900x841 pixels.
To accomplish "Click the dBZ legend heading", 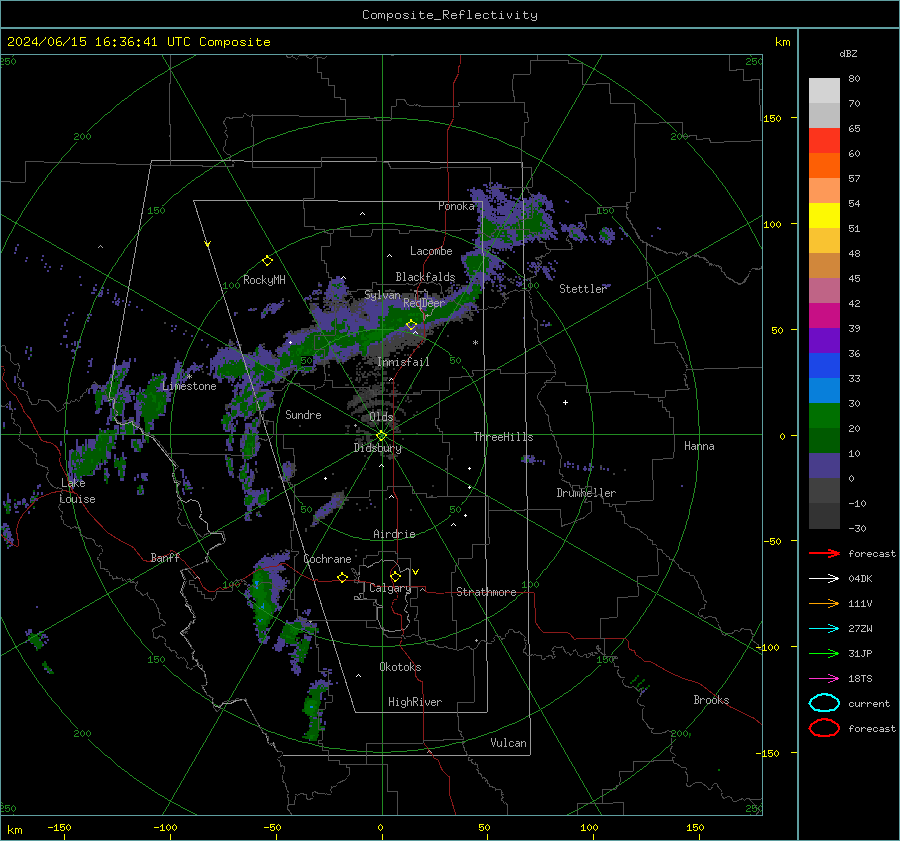I will coord(848,53).
